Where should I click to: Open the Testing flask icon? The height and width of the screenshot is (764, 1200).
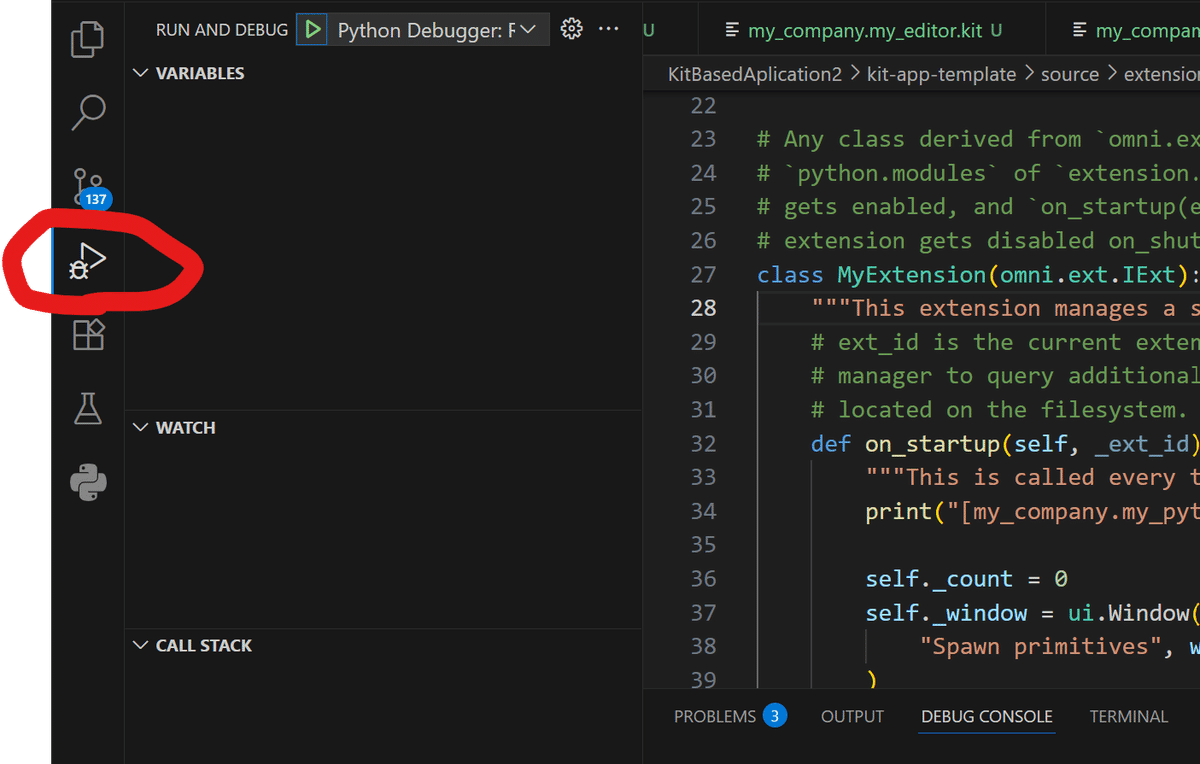click(x=88, y=409)
